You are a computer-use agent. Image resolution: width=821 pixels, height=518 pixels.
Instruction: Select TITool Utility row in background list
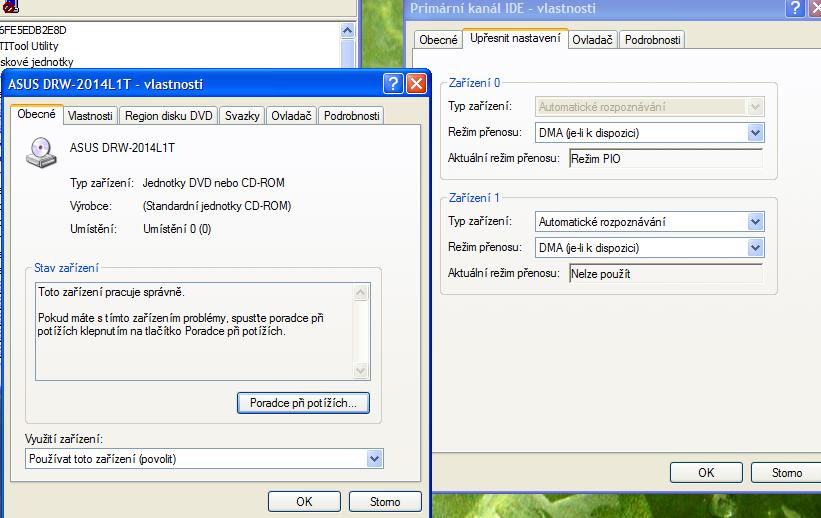(x=29, y=46)
